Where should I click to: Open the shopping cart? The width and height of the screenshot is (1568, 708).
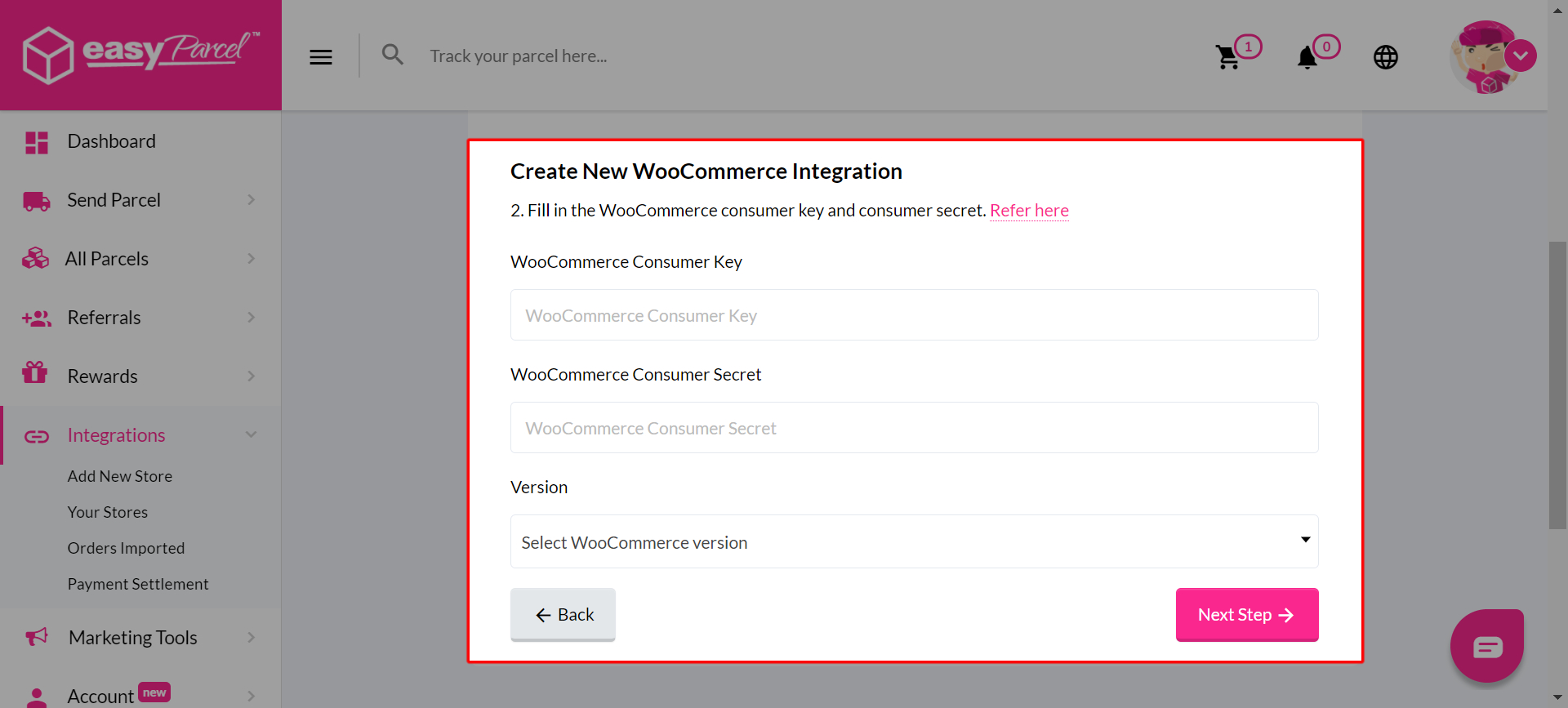(1227, 57)
